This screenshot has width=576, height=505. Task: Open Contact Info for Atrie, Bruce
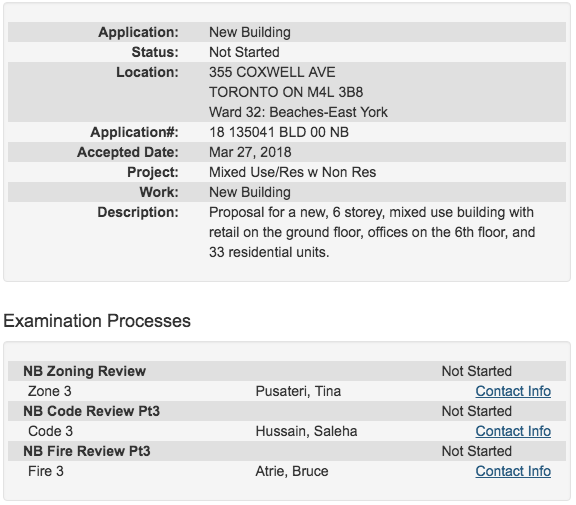(513, 471)
